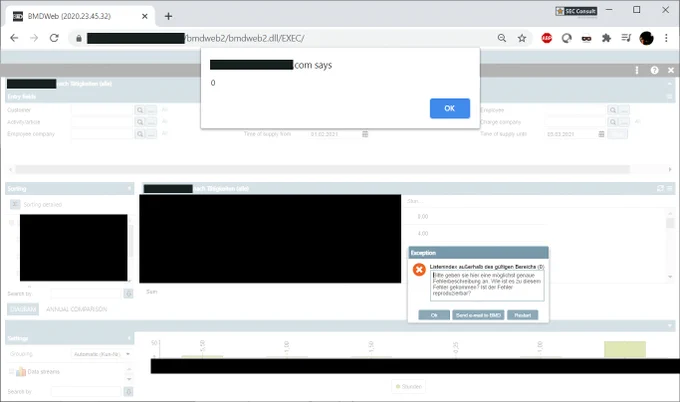Open the results grid panel menu icon
Screen dimensions: 680x402
click(x=670, y=188)
